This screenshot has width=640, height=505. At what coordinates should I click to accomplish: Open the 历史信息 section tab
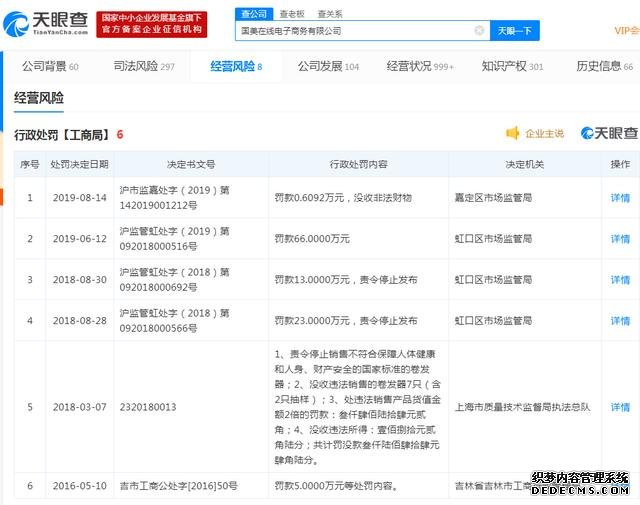[604, 66]
